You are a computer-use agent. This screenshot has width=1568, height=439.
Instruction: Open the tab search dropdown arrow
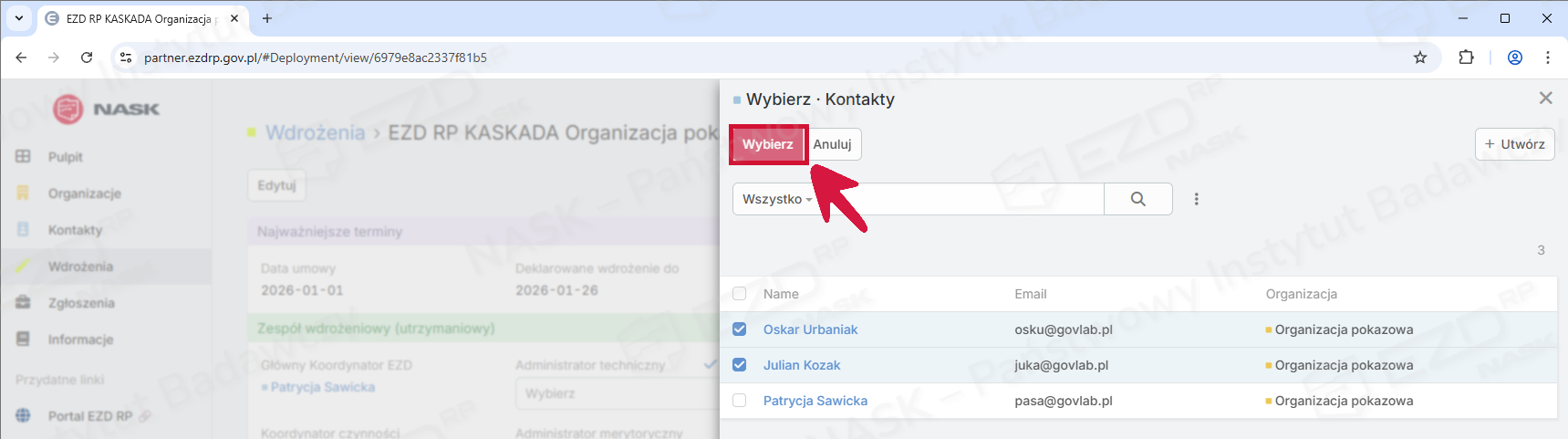[18, 18]
